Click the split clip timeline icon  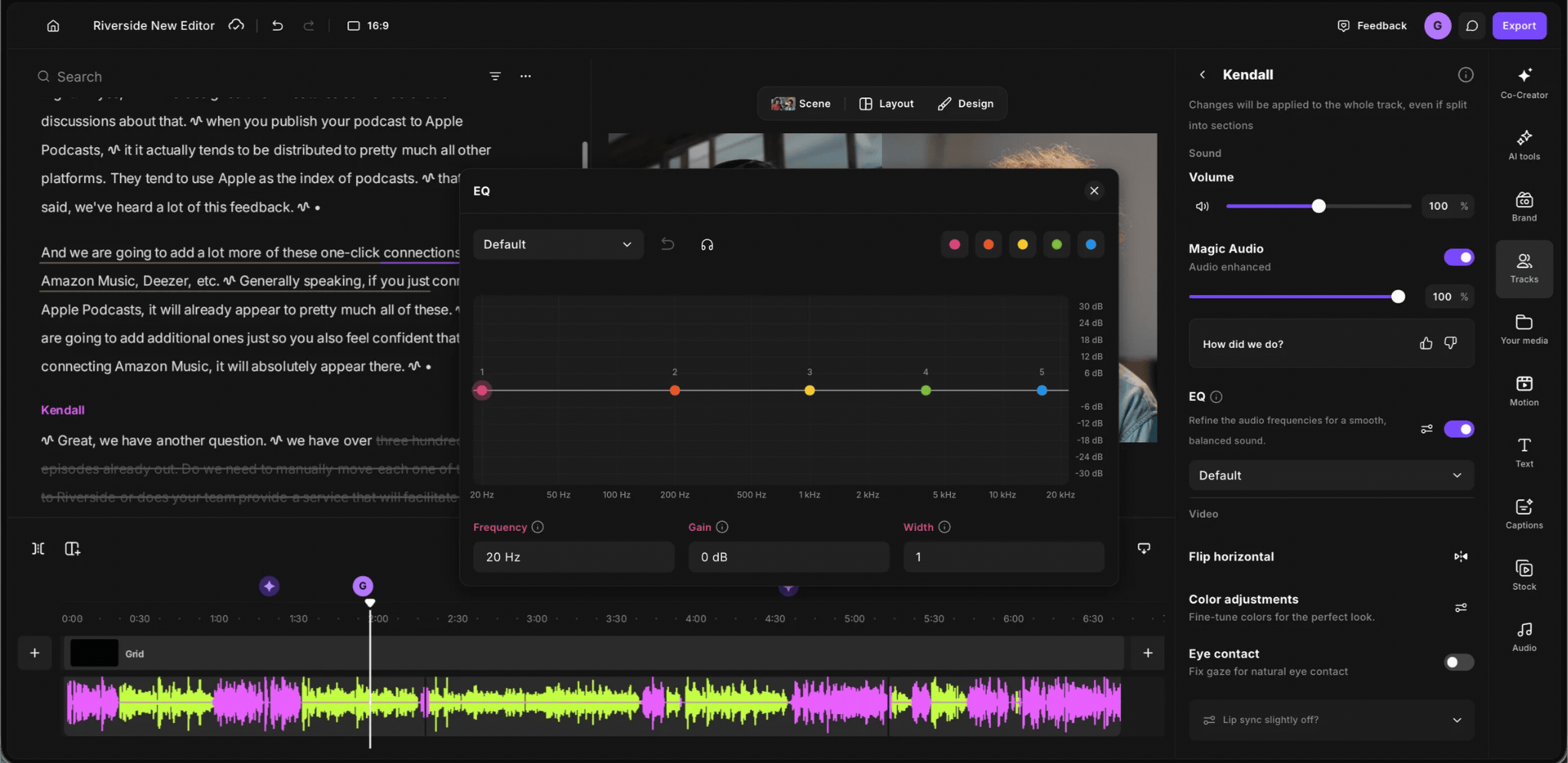pos(38,549)
